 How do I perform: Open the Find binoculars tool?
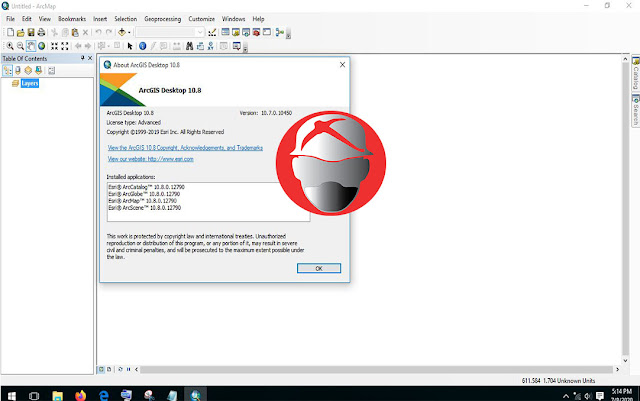[x=189, y=46]
